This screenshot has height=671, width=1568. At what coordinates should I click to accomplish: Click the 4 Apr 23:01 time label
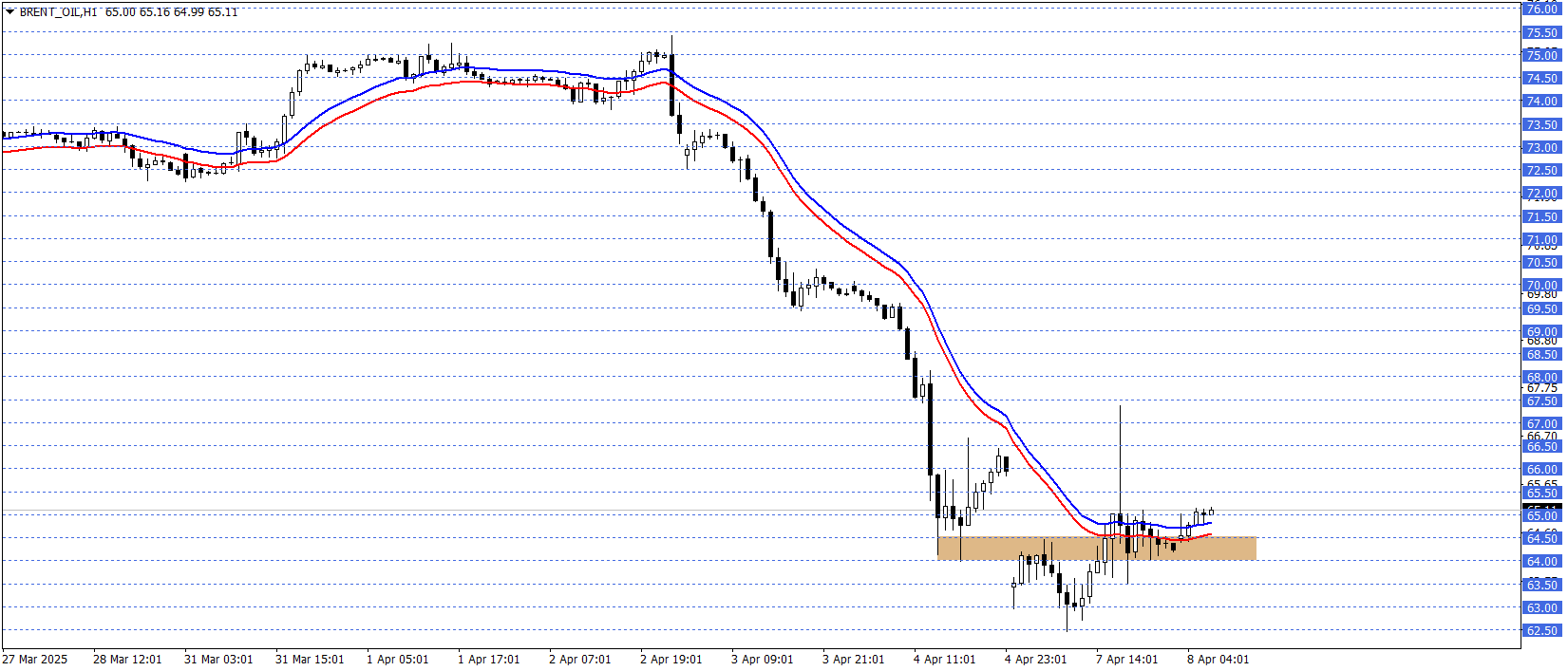[1036, 660]
